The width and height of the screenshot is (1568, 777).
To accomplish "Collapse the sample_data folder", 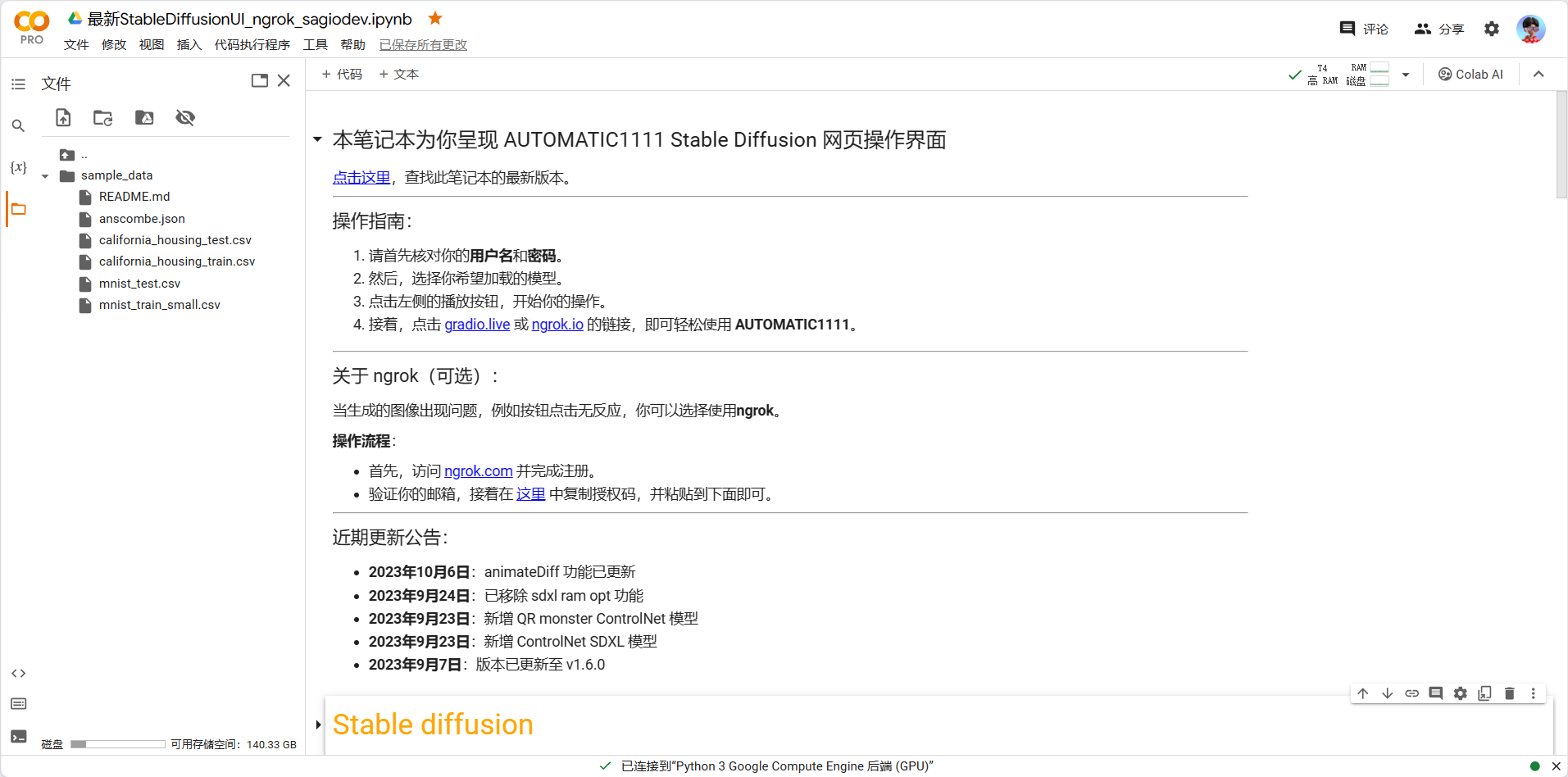I will point(45,175).
